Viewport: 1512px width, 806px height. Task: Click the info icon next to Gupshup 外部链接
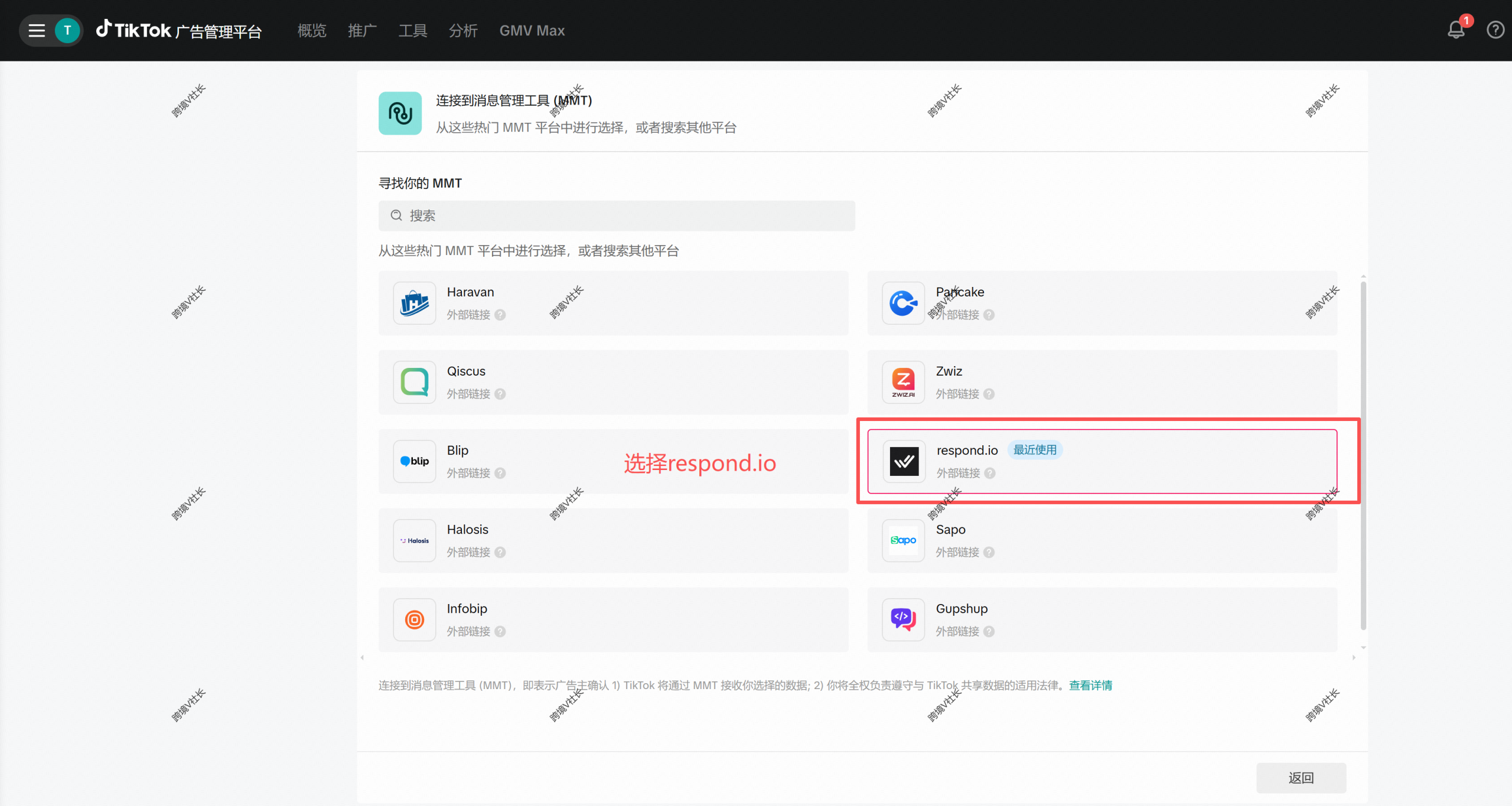(989, 631)
